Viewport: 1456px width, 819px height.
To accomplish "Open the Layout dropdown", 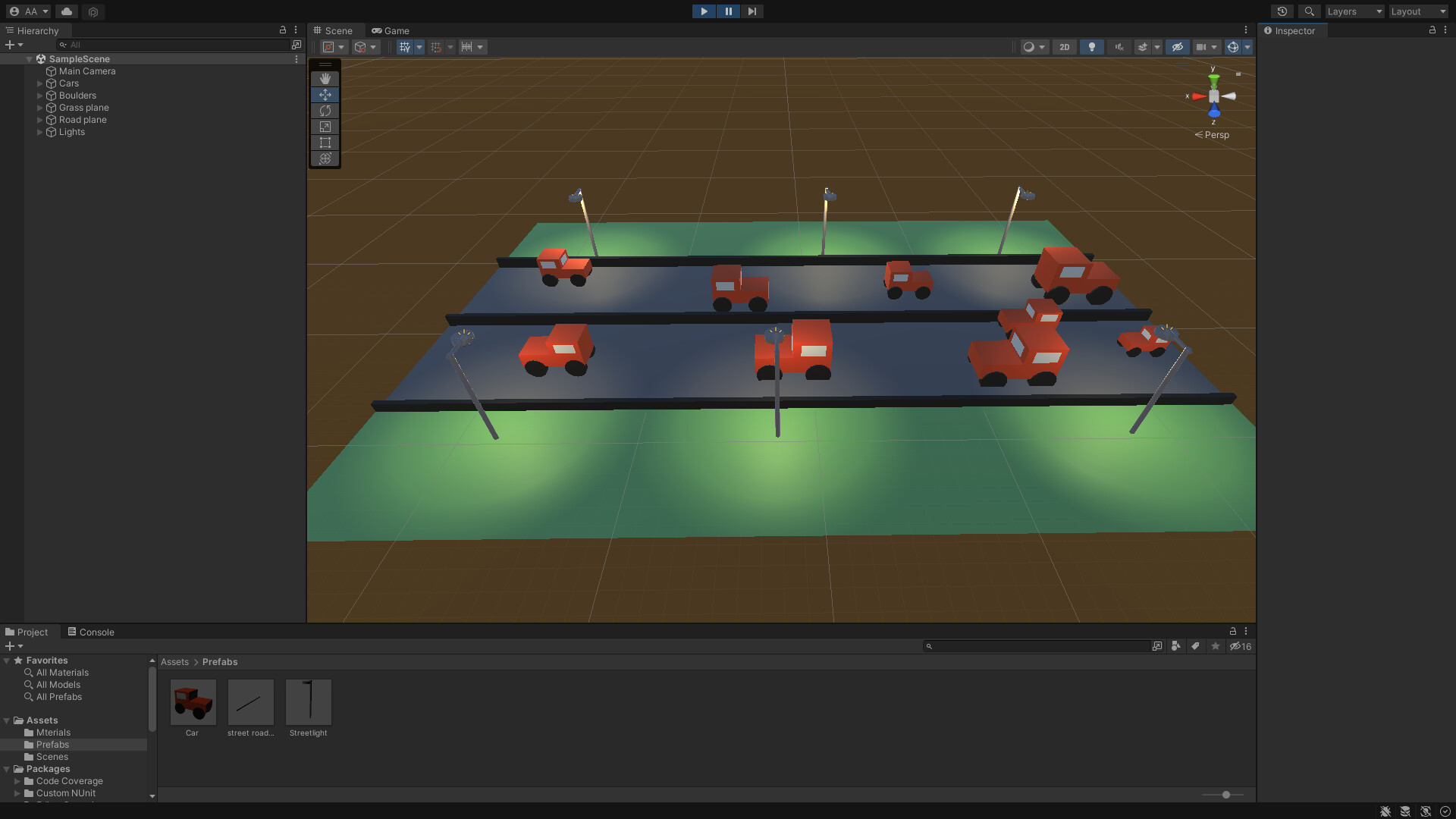I will 1418,11.
